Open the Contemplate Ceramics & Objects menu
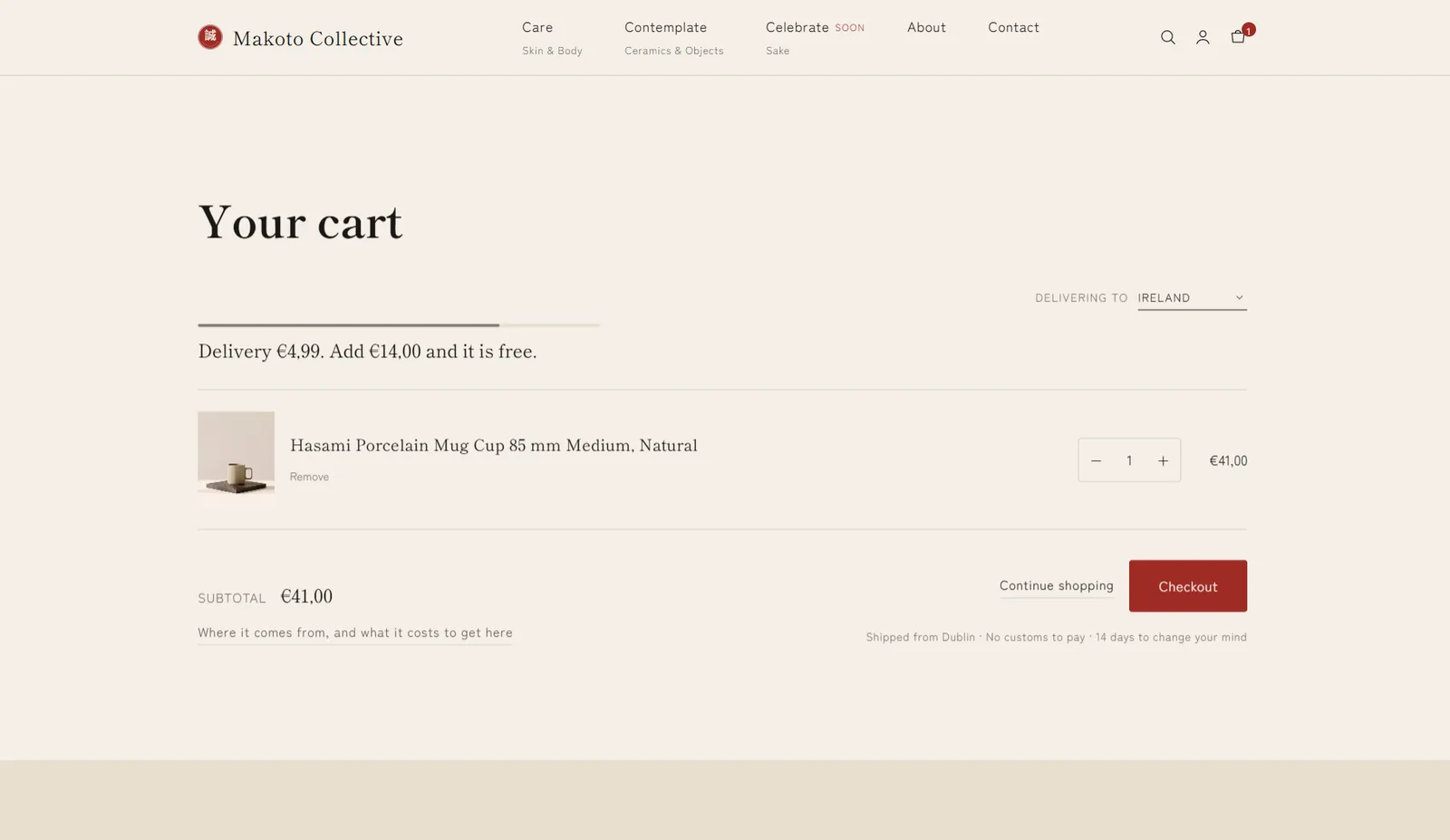 (x=673, y=38)
